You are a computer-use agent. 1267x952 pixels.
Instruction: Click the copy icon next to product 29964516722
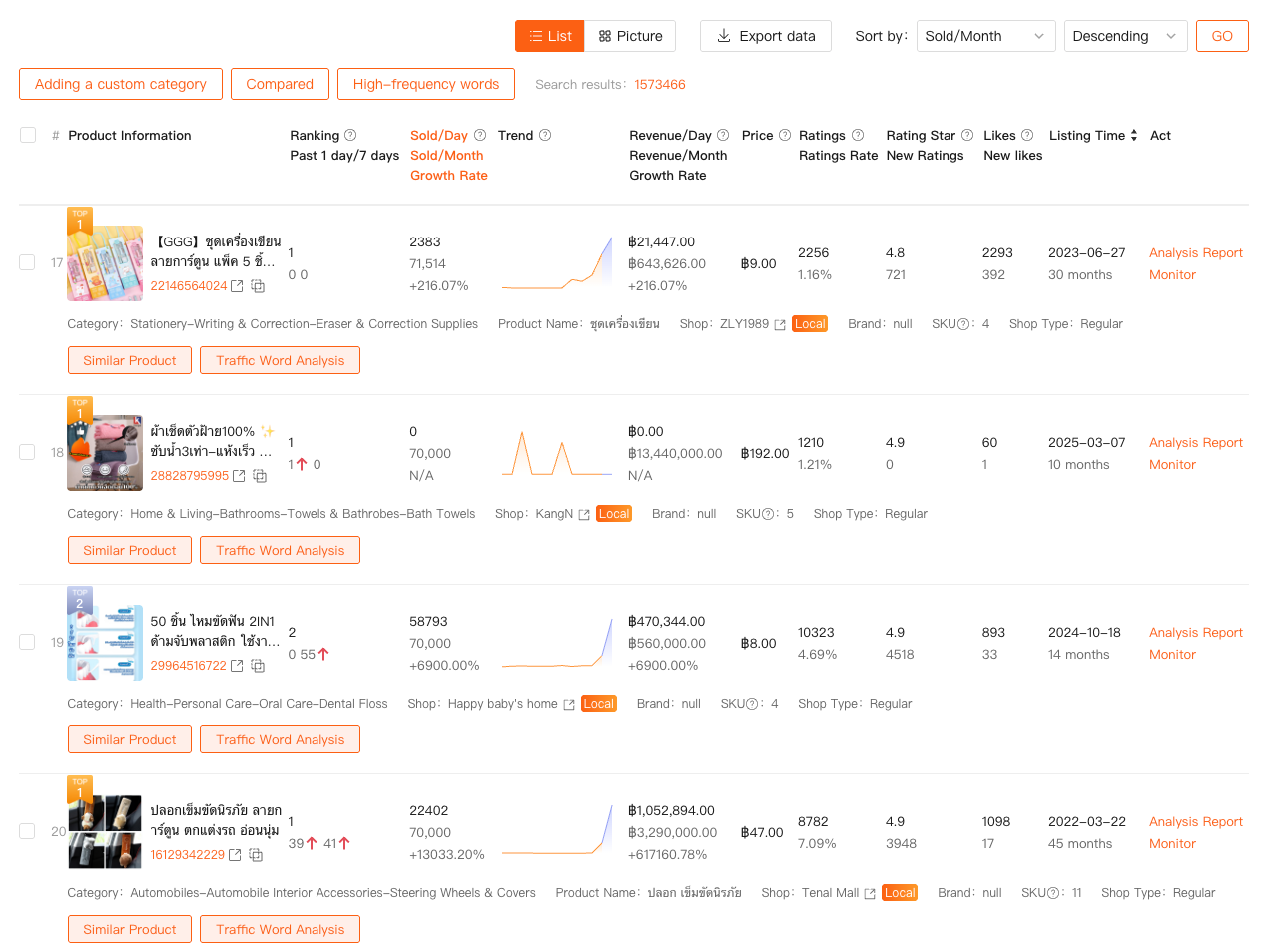click(258, 666)
